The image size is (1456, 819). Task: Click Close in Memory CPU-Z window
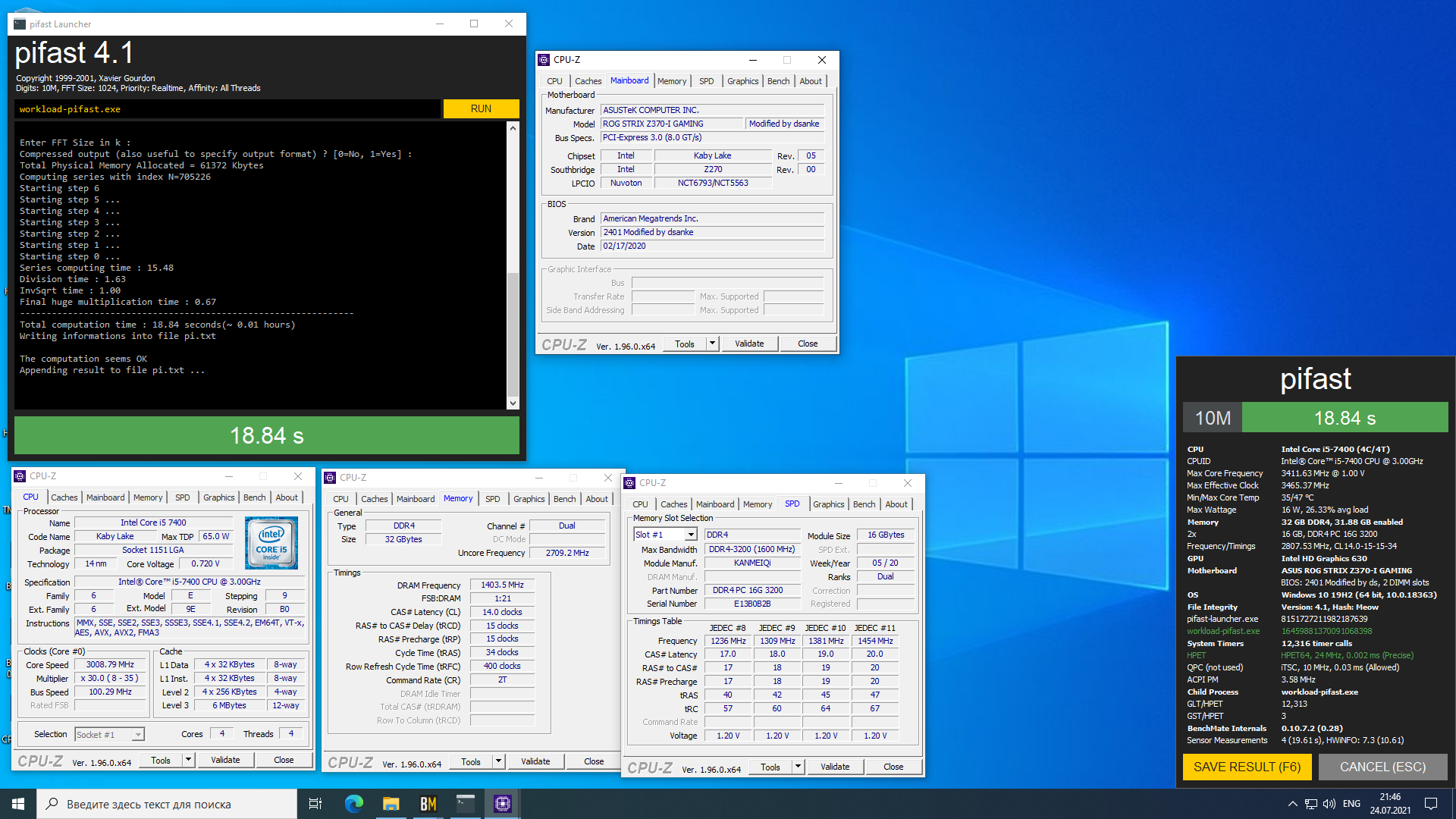coord(594,761)
